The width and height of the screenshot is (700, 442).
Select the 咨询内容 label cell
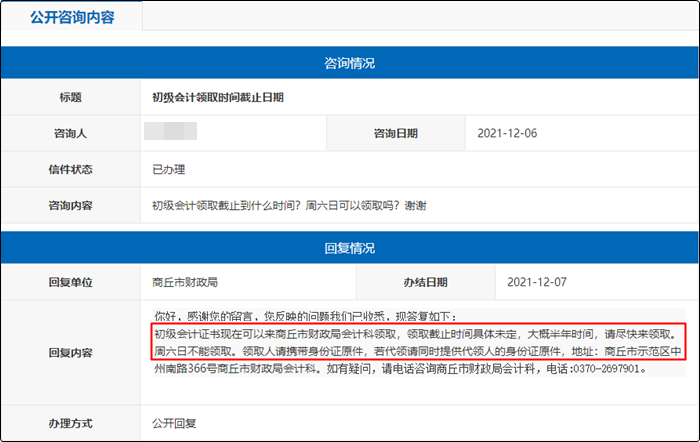pos(71,205)
